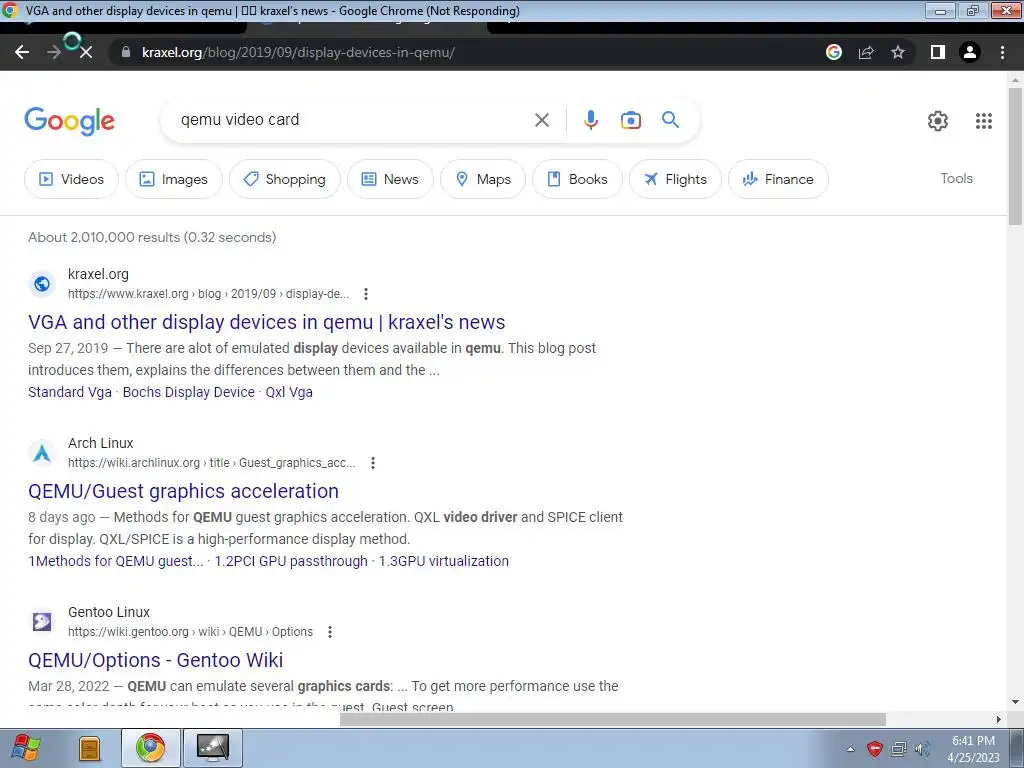Share this page via toolbar icon
The height and width of the screenshot is (768, 1024).
pyautogui.click(x=866, y=52)
